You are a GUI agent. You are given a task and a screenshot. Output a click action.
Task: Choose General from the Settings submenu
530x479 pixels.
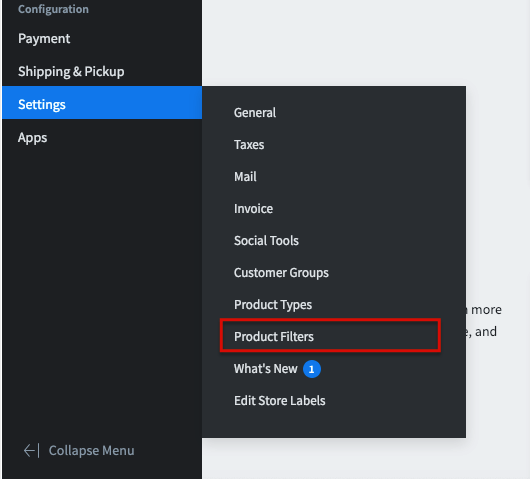pos(255,113)
